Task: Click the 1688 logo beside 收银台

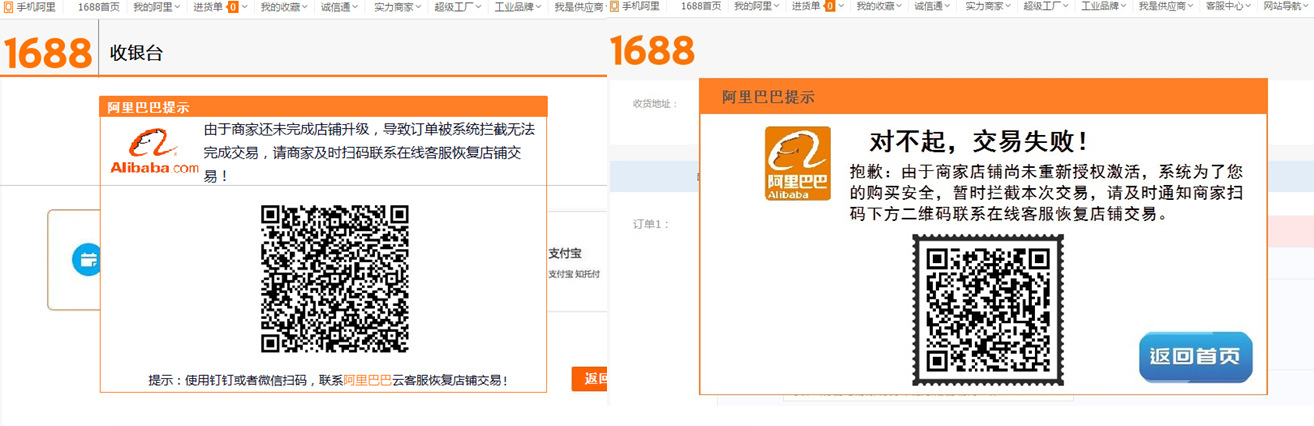Action: point(47,52)
